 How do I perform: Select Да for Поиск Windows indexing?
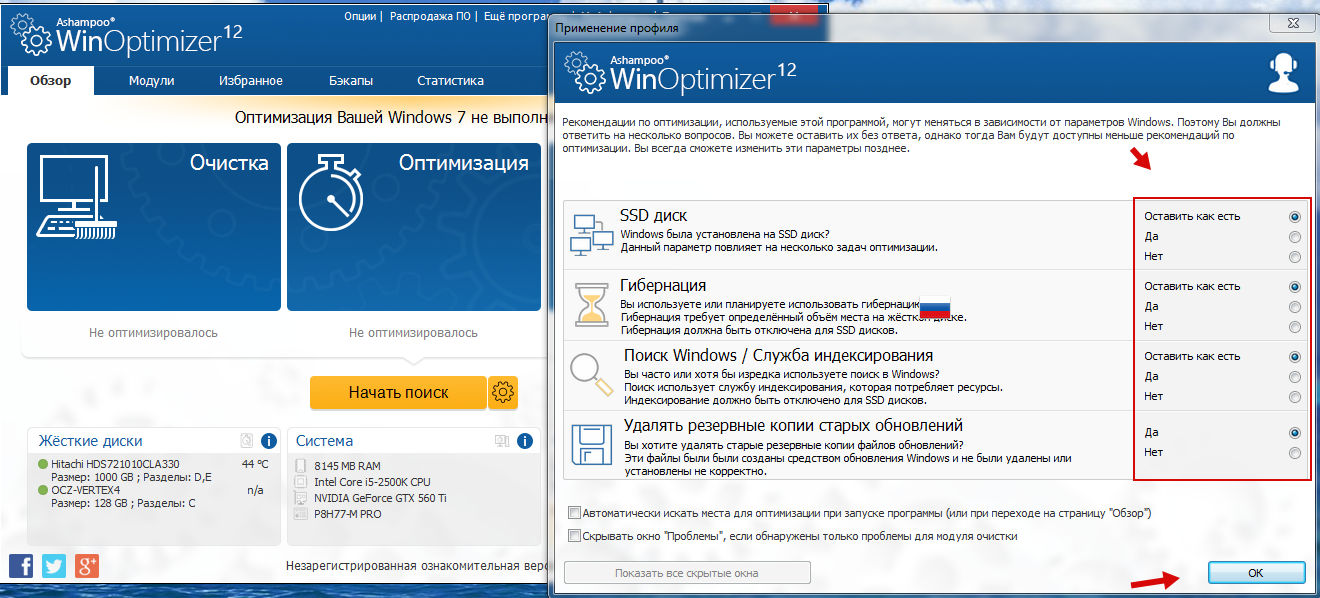click(1295, 377)
